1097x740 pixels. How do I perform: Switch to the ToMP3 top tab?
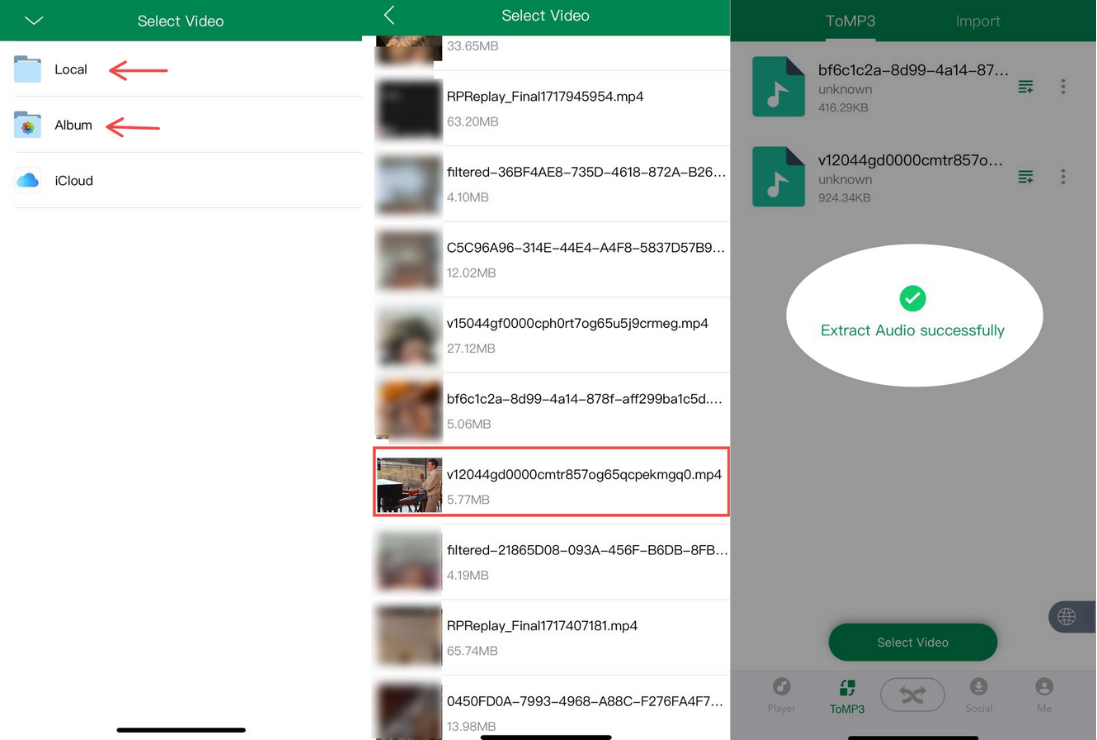[850, 21]
